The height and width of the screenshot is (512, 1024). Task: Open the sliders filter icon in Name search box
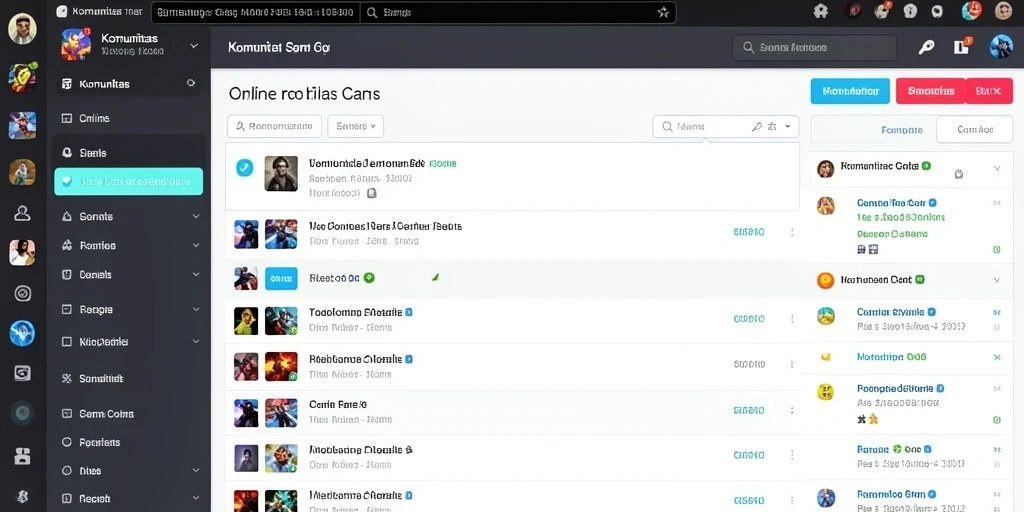(x=771, y=127)
